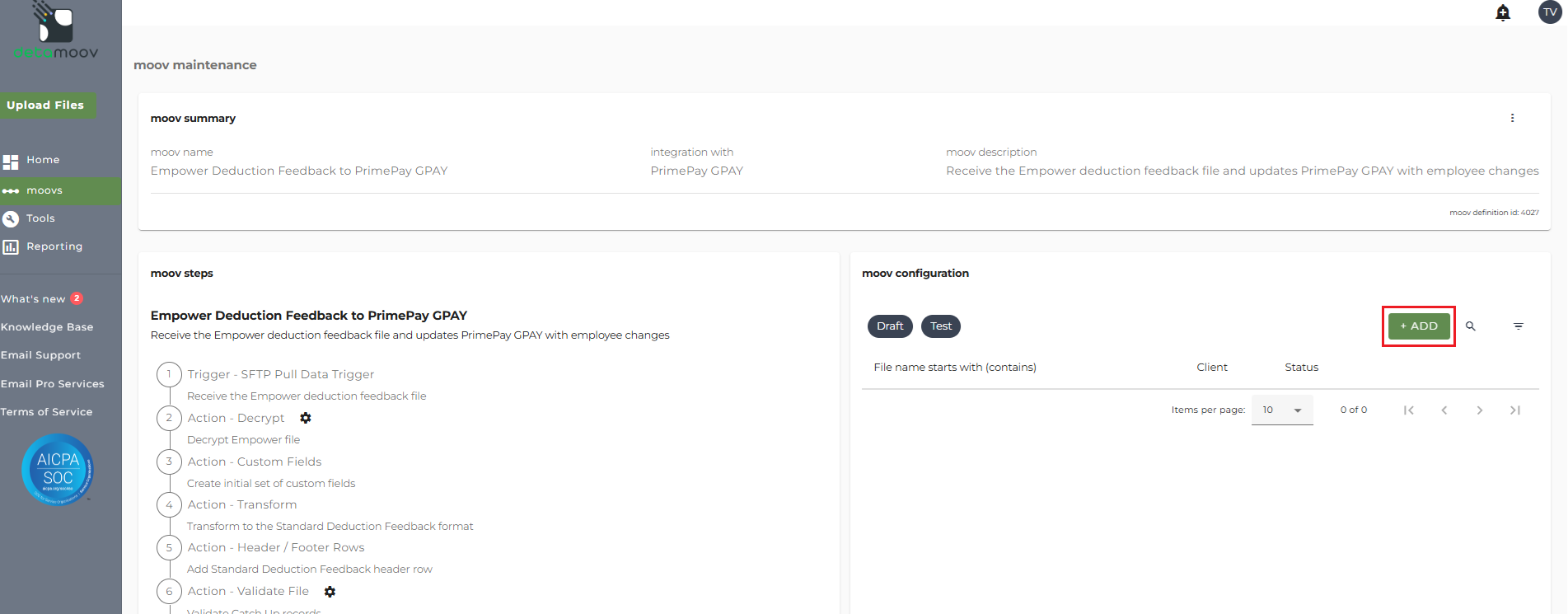Toggle the Draft filter chip
Viewport: 1568px width, 614px height.
[x=890, y=326]
